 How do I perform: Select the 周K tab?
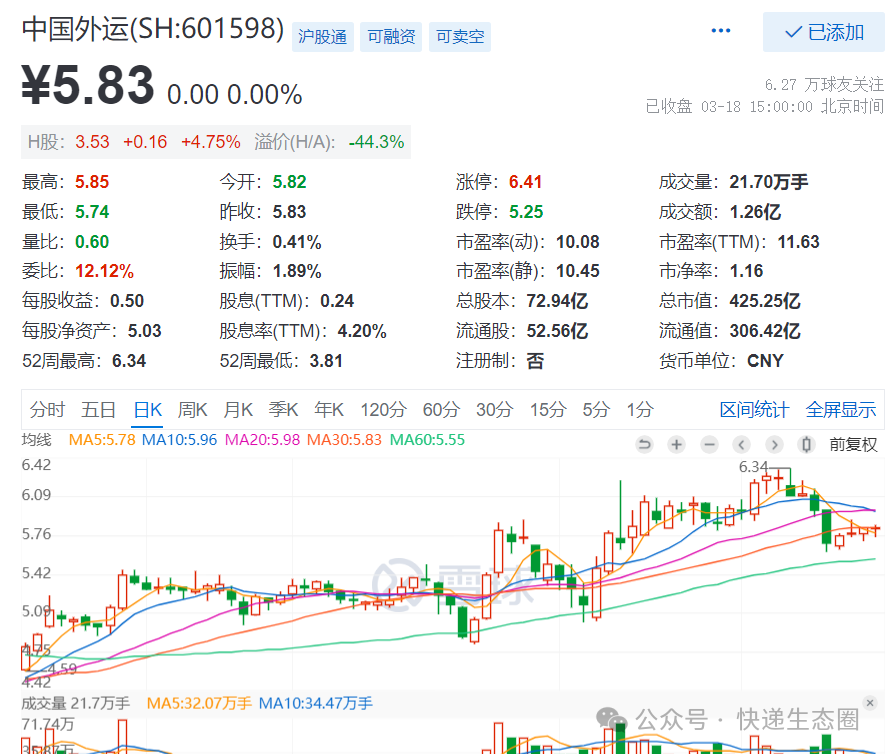pyautogui.click(x=192, y=410)
